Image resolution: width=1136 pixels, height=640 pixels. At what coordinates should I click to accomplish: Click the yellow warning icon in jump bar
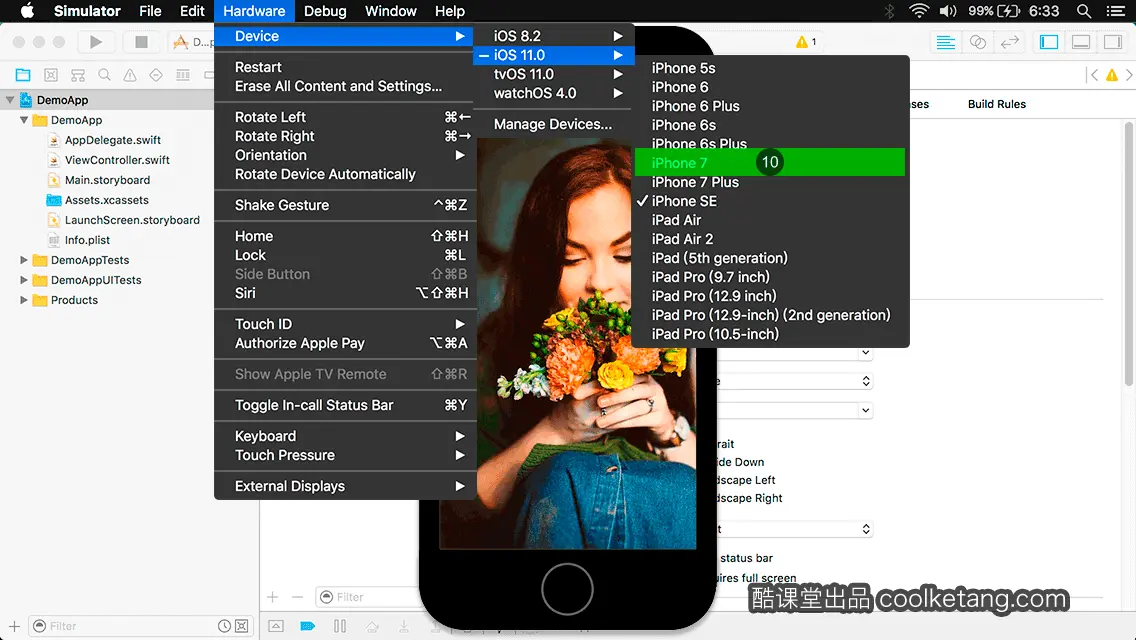[1111, 75]
